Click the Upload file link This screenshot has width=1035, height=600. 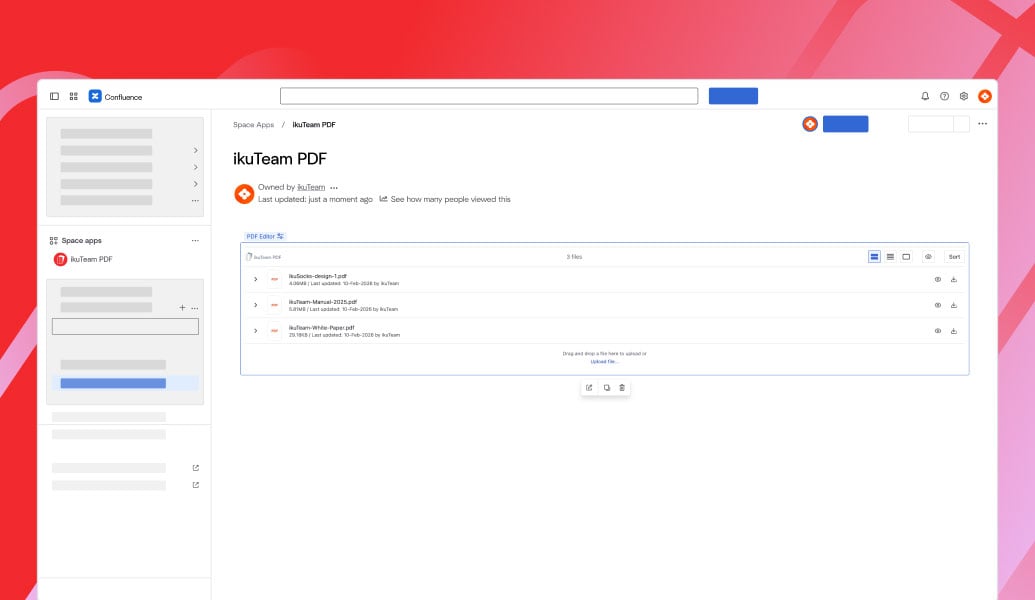point(605,361)
